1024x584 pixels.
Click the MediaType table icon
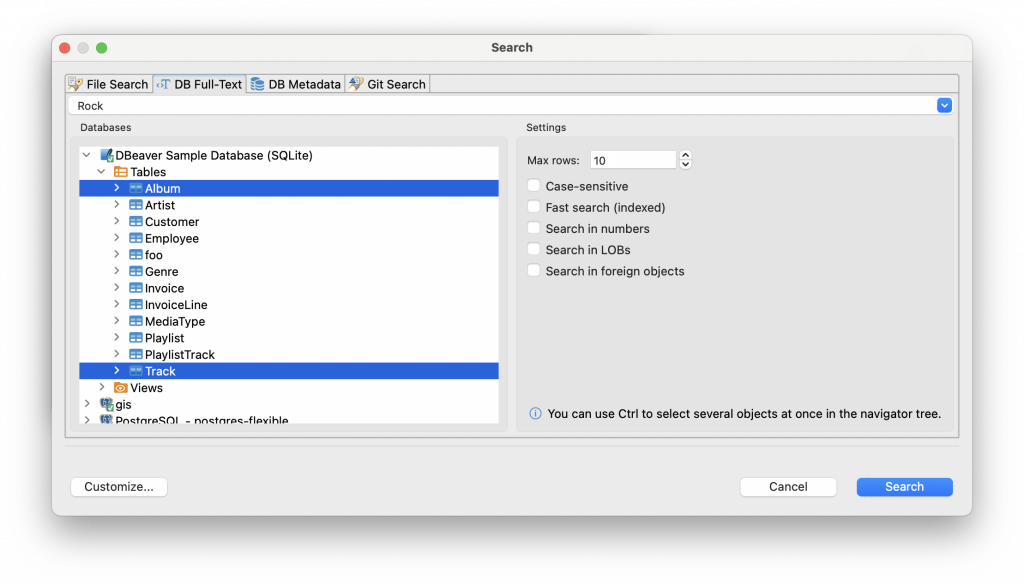[136, 321]
